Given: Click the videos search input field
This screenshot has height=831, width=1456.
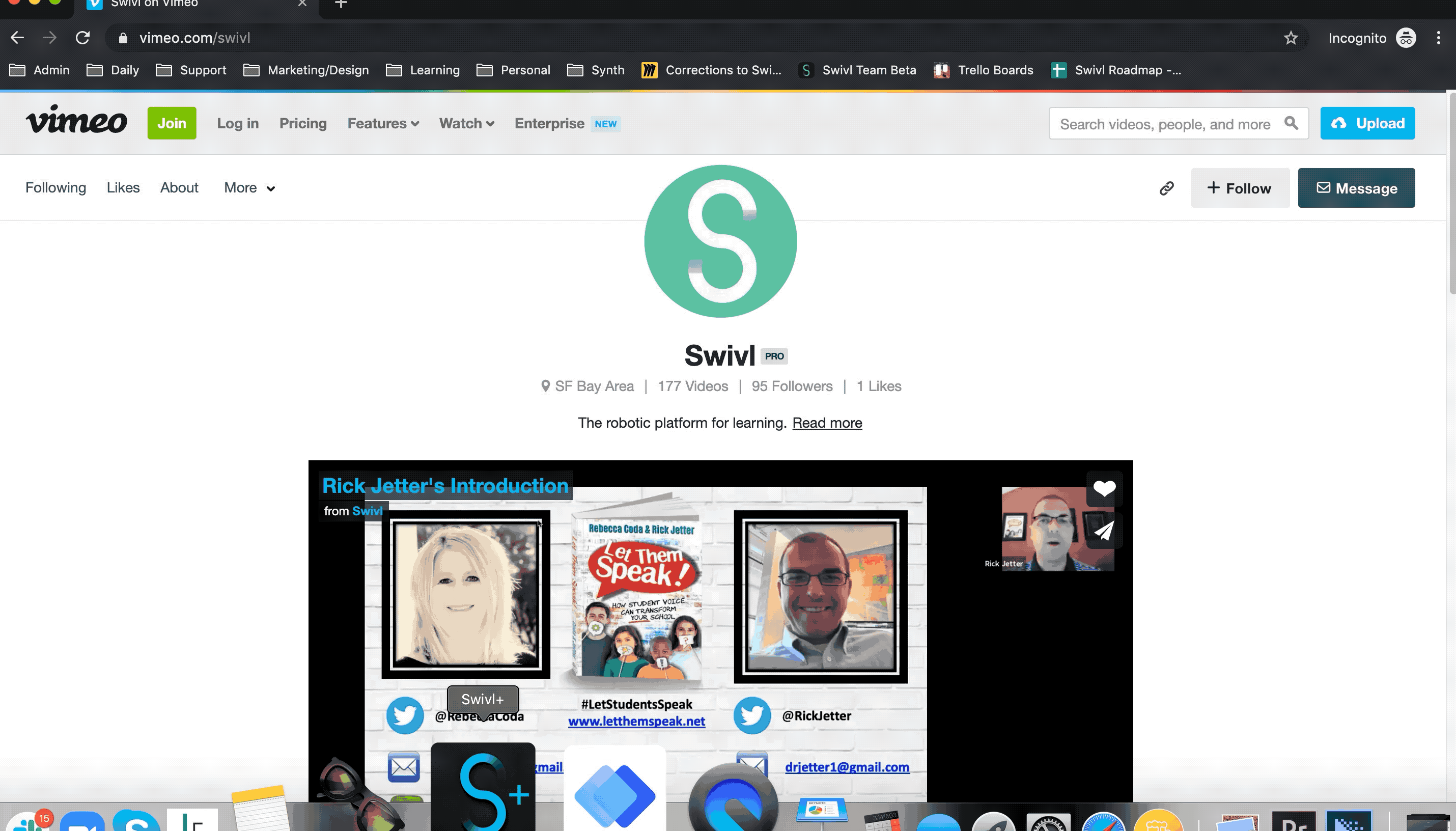Looking at the screenshot, I should [x=1169, y=123].
